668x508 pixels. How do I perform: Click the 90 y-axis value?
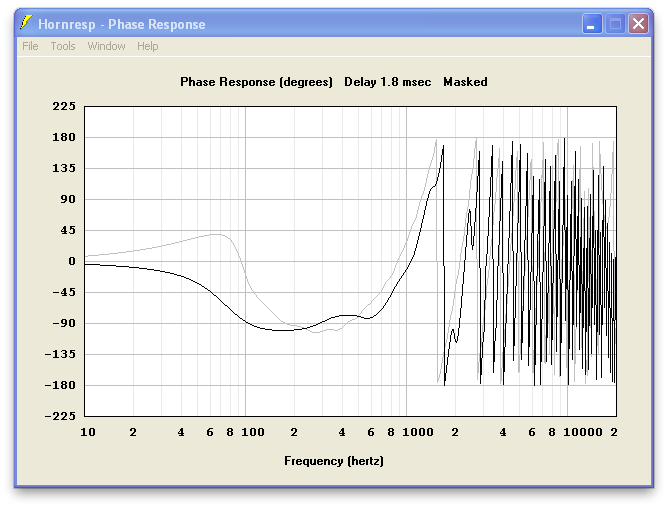tap(68, 199)
